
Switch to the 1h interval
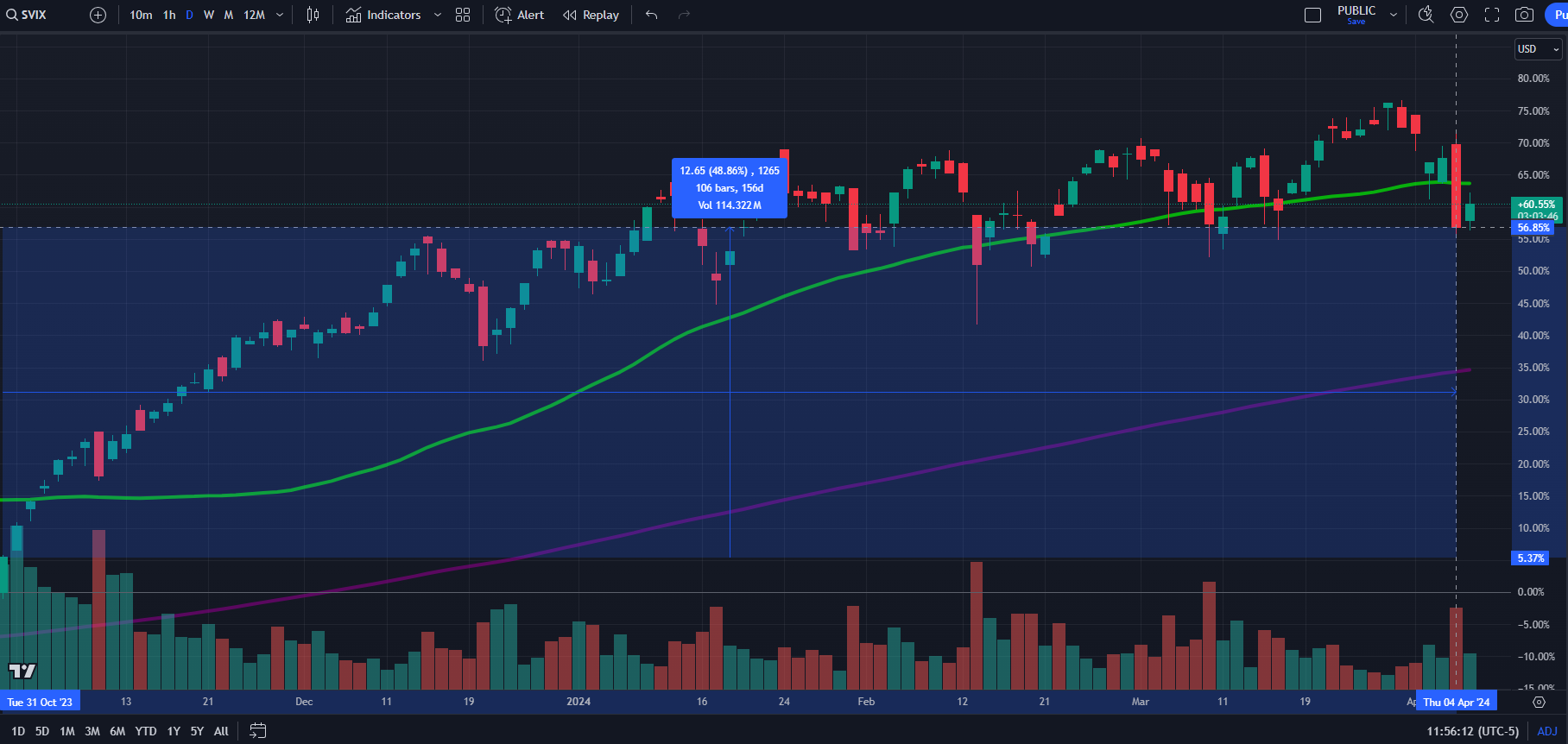pos(169,15)
